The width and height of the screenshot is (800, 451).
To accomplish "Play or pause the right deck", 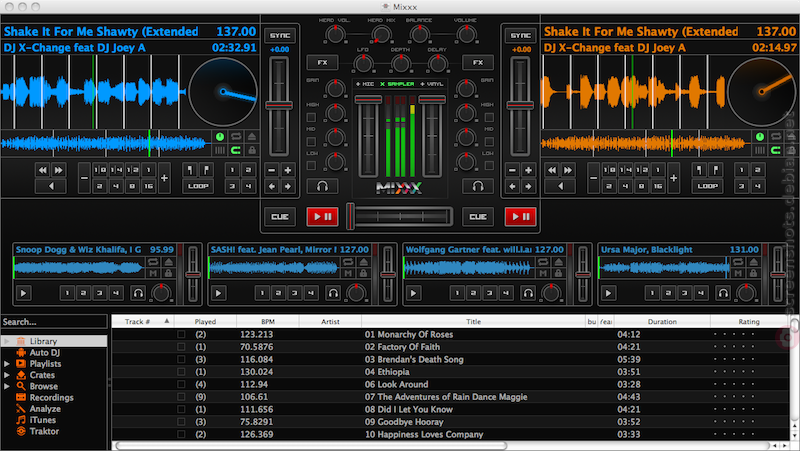I will click(x=520, y=216).
